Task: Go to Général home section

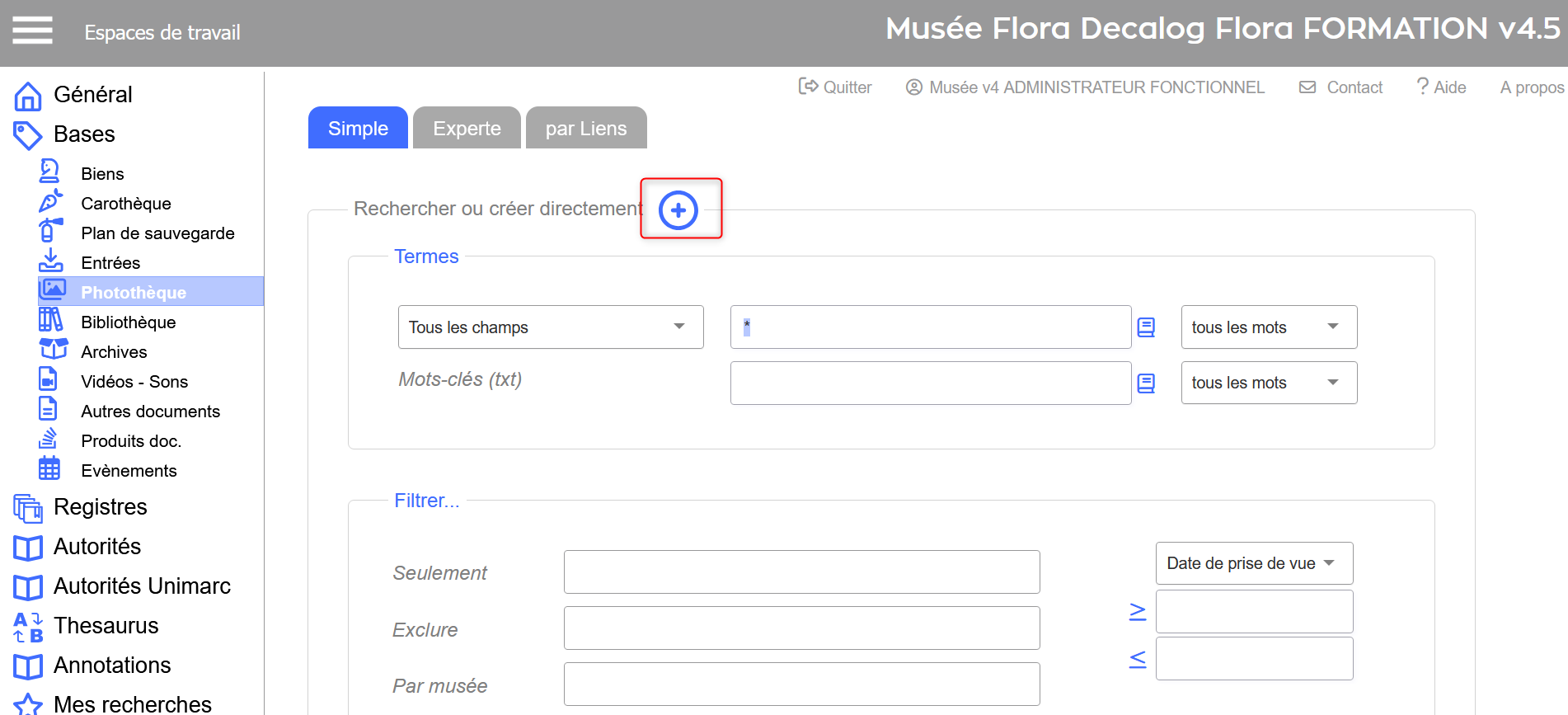Action: click(92, 95)
